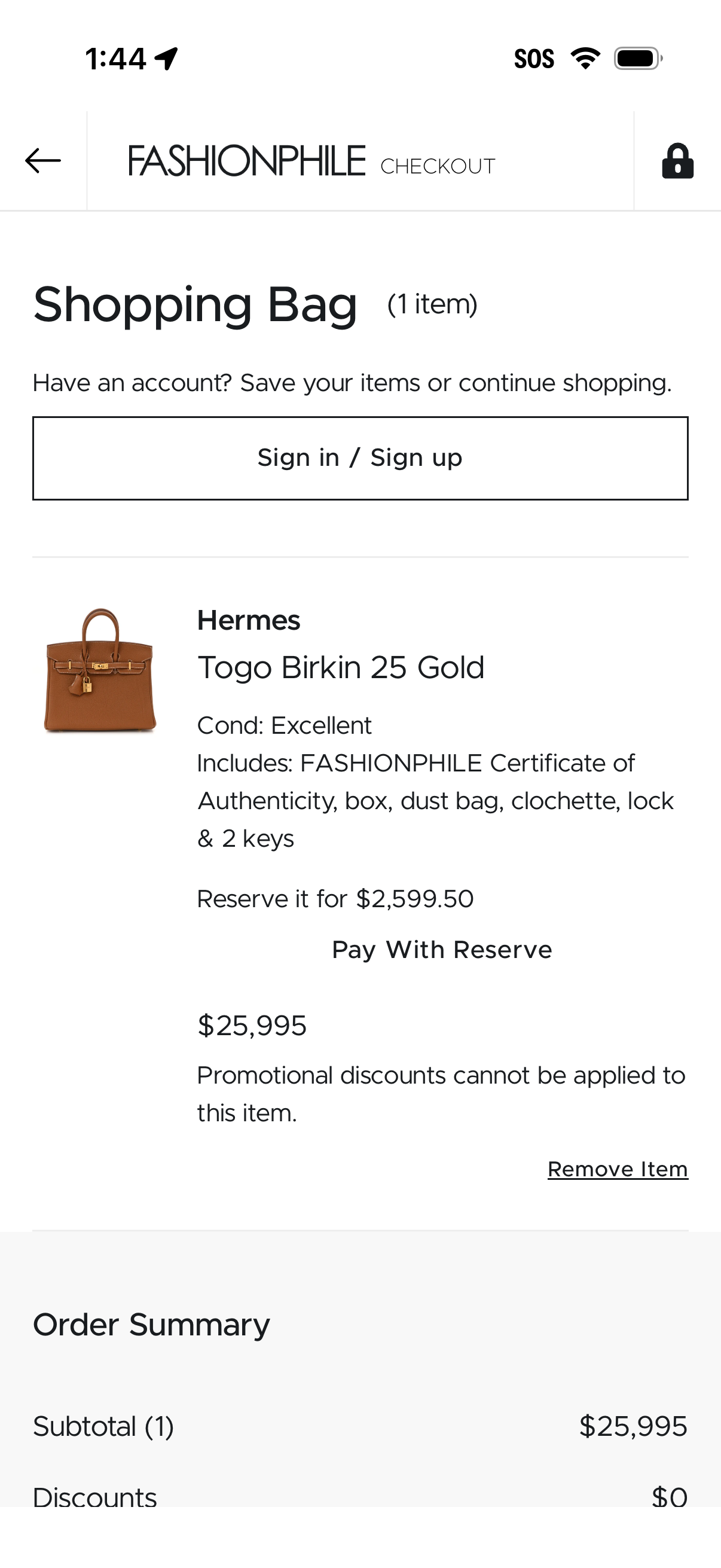Tap the SOS carrier indicator

click(534, 59)
